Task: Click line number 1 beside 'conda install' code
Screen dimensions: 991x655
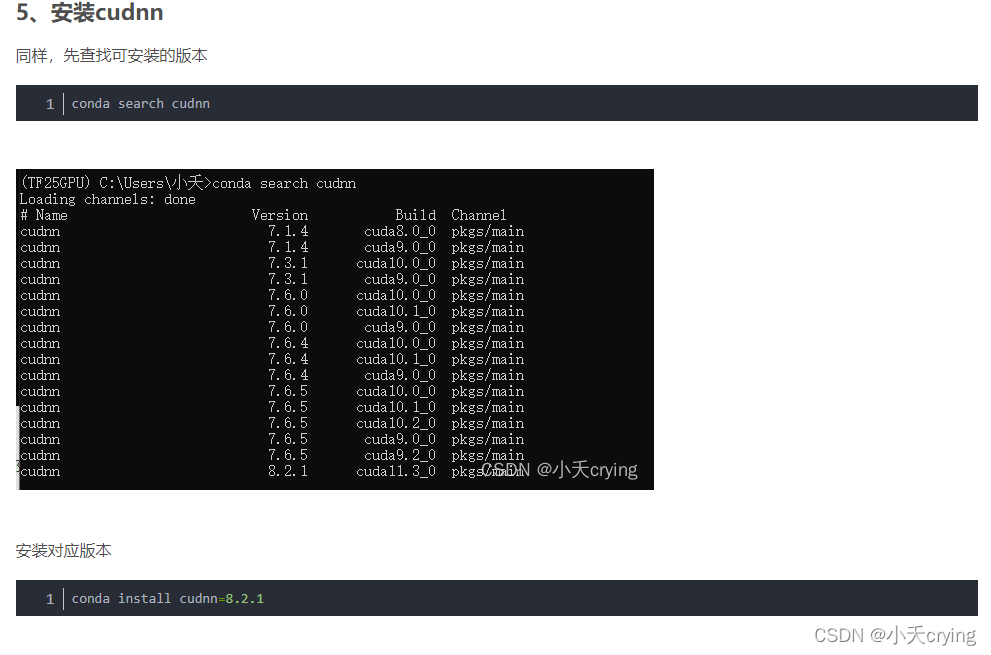Action: (x=50, y=599)
